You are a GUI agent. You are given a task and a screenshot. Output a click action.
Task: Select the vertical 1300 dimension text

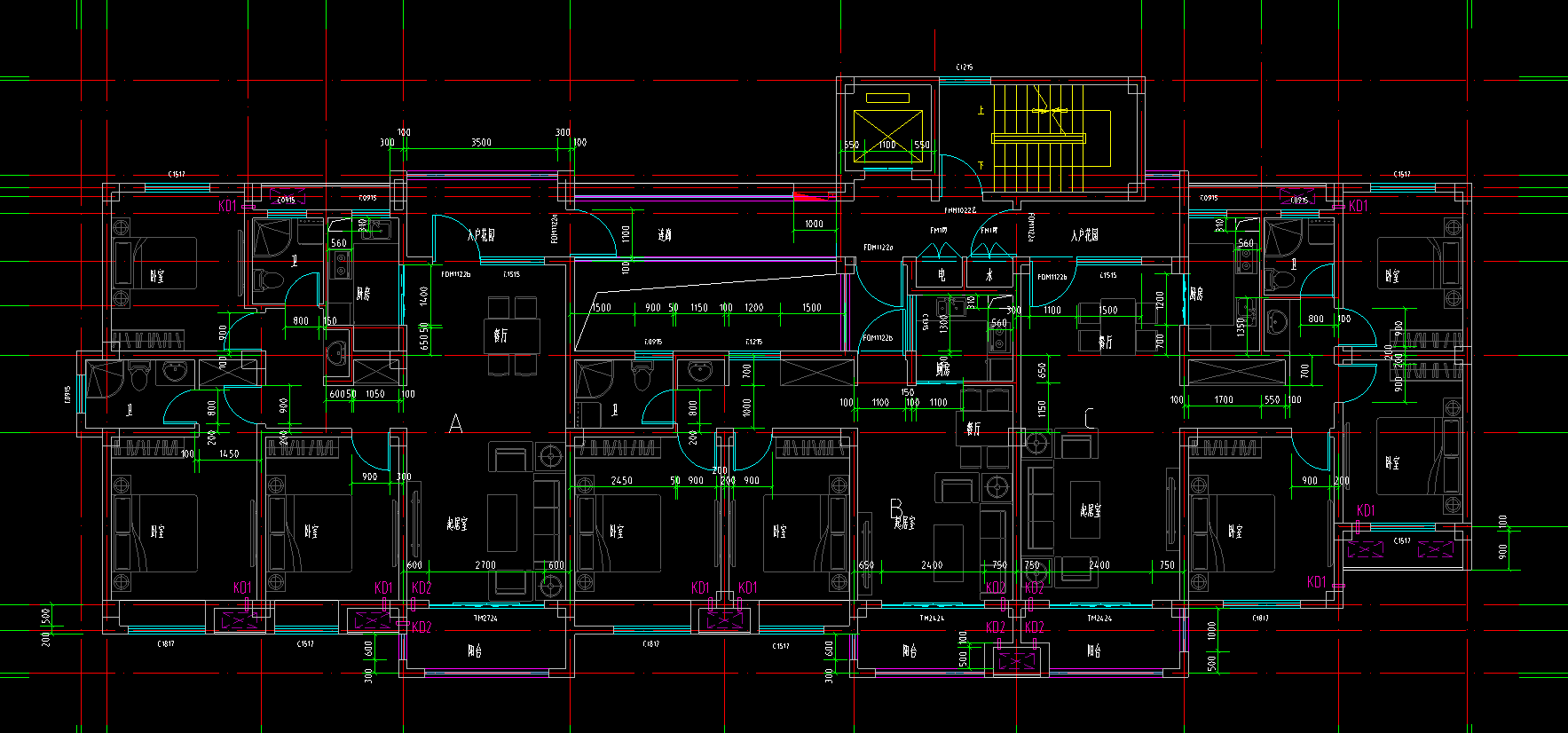pos(944,324)
